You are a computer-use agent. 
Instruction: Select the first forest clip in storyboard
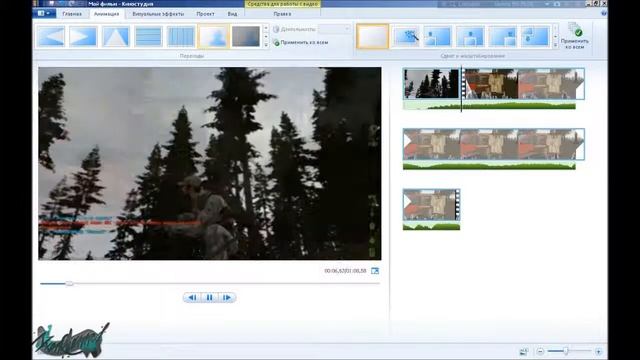click(431, 84)
